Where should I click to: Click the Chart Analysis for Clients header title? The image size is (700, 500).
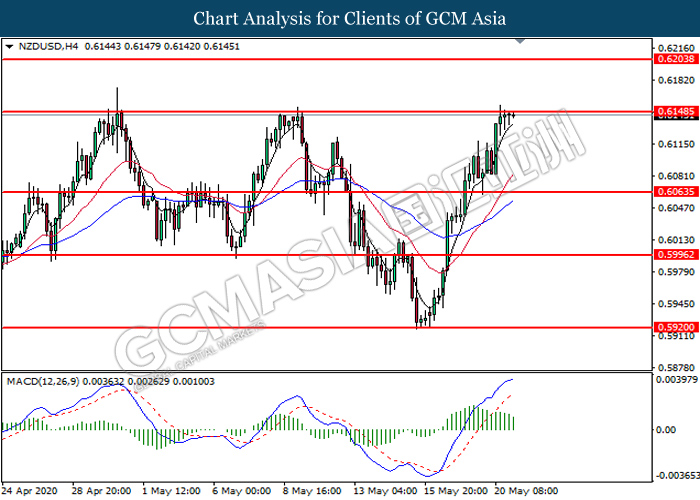click(350, 19)
